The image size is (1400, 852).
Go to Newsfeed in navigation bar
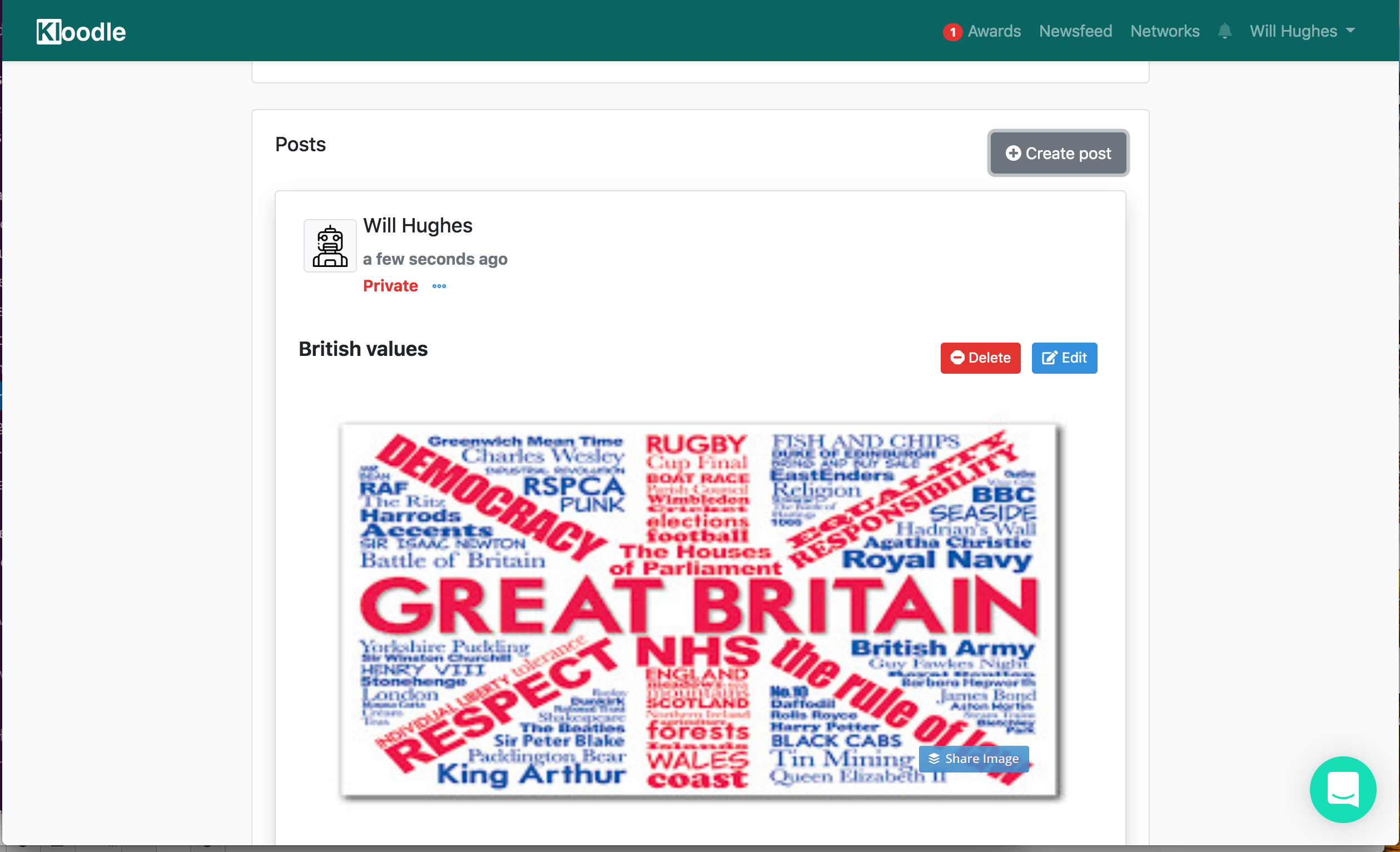tap(1075, 31)
